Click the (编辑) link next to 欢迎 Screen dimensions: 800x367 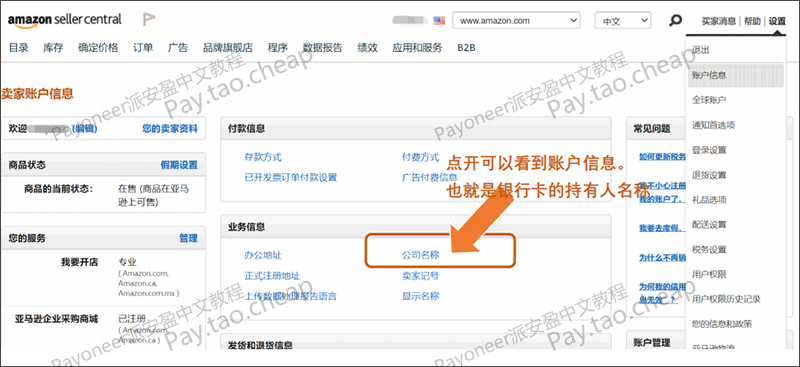click(x=84, y=129)
